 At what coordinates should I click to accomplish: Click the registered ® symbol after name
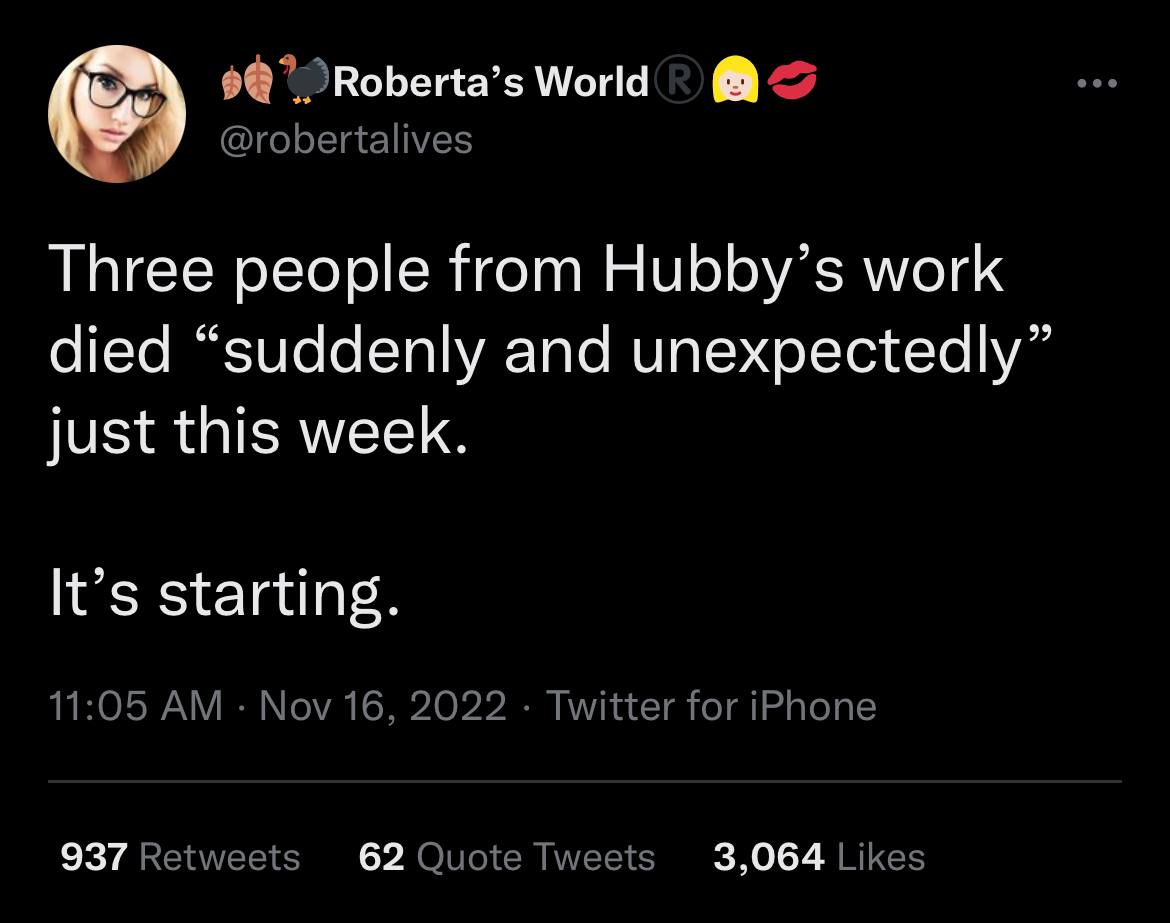point(677,82)
